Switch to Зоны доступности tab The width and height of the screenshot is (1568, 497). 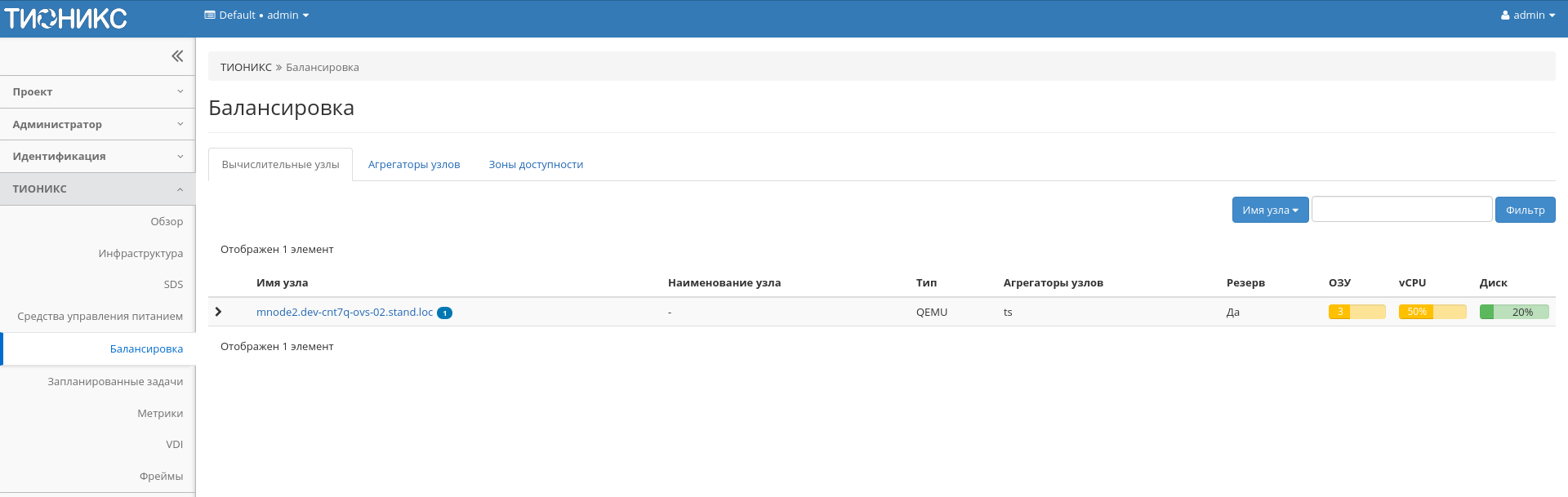click(x=536, y=165)
